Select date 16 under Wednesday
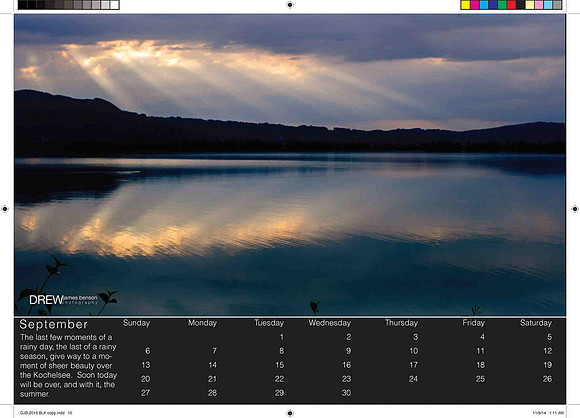This screenshot has width=580, height=418. tap(347, 365)
